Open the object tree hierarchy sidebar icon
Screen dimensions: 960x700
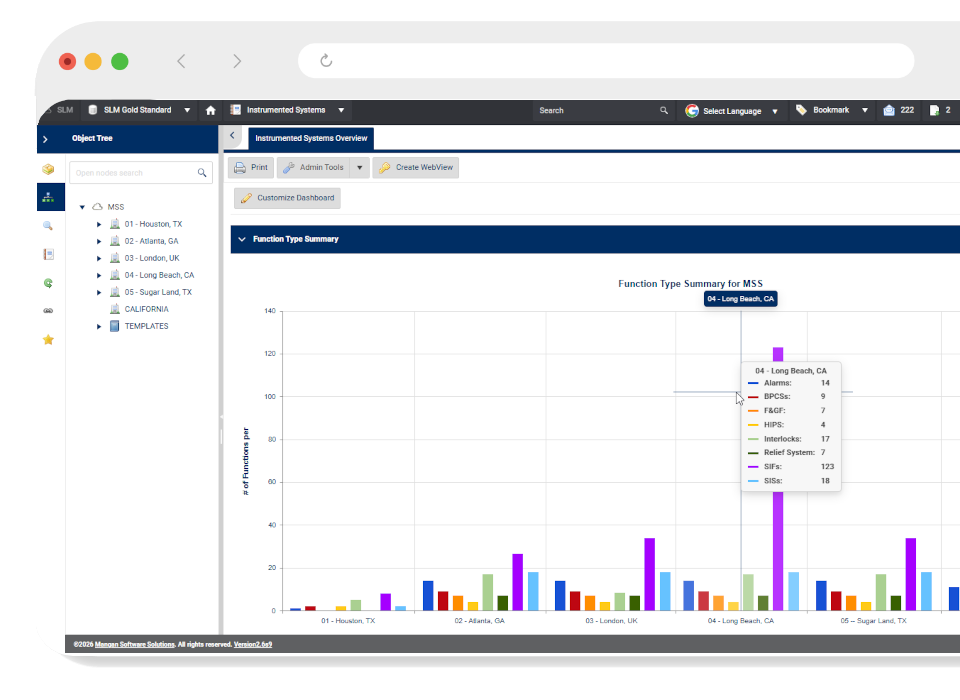(x=48, y=198)
